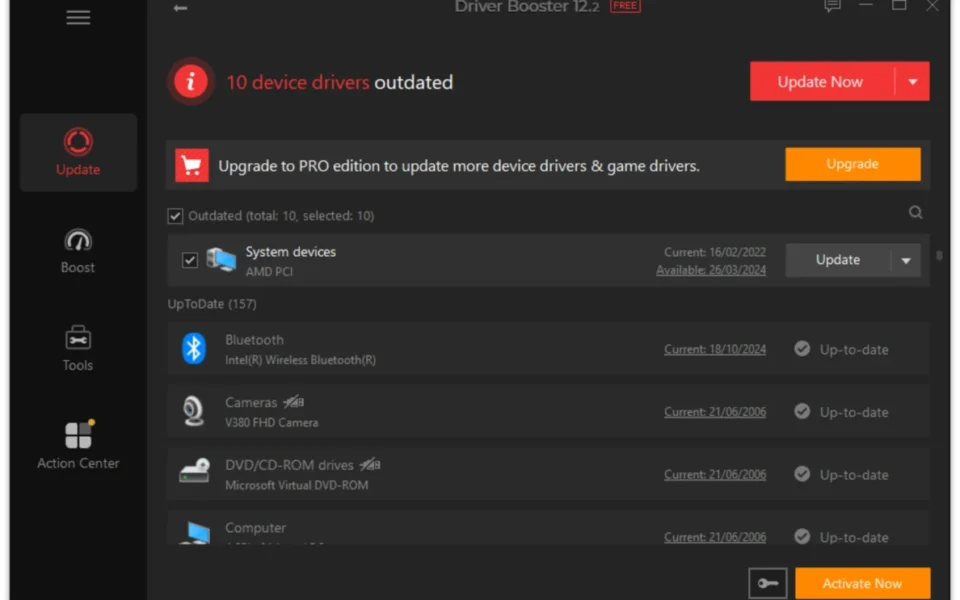Expand the Update Now dropdown arrow

(x=912, y=81)
